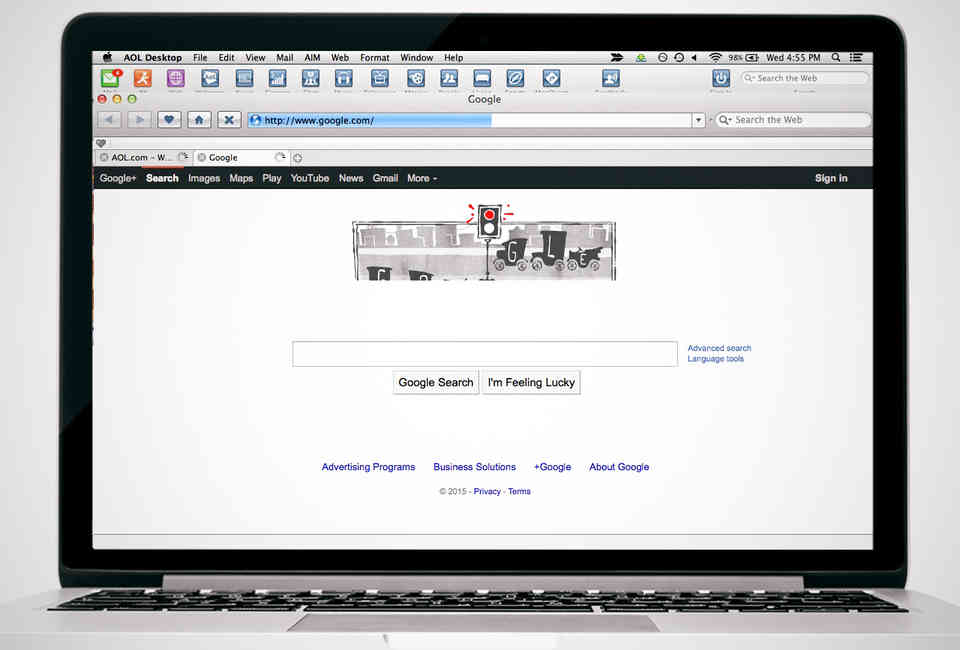Open the Mail menu in menu bar
Viewport: 960px width, 650px height.
point(285,58)
